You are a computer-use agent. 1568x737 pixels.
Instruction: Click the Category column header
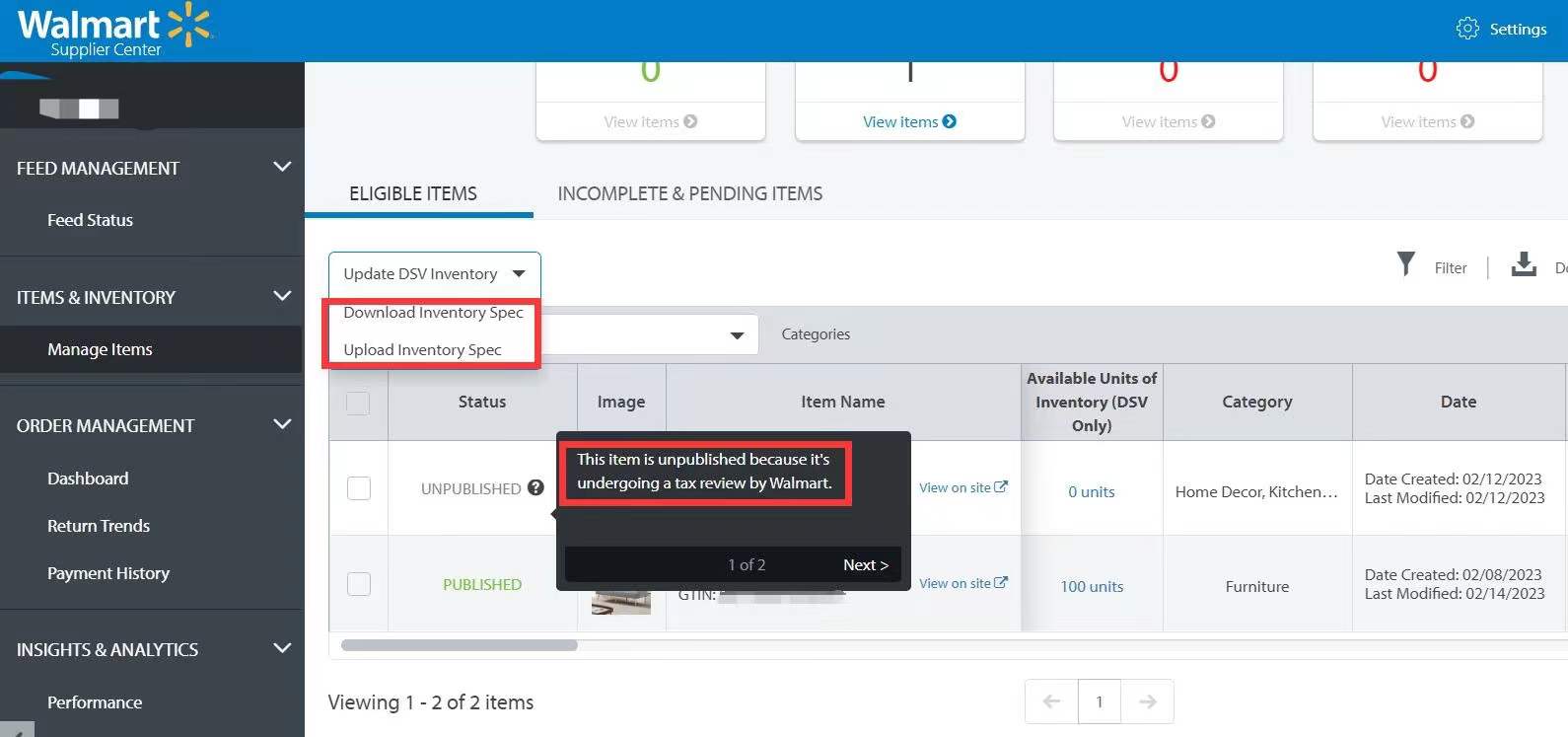[1257, 402]
